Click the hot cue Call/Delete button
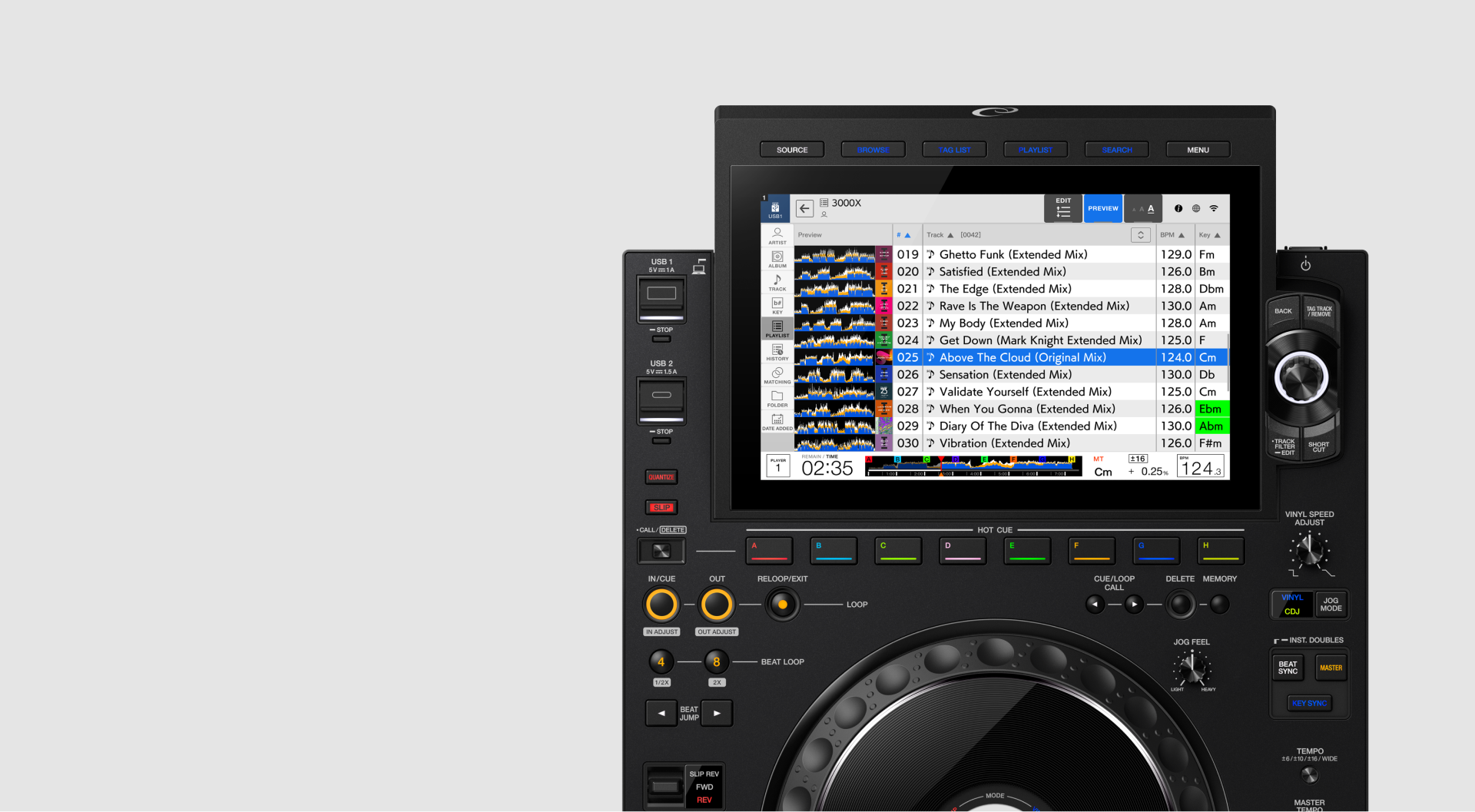Screen dimensions: 1475x812 click(x=661, y=551)
